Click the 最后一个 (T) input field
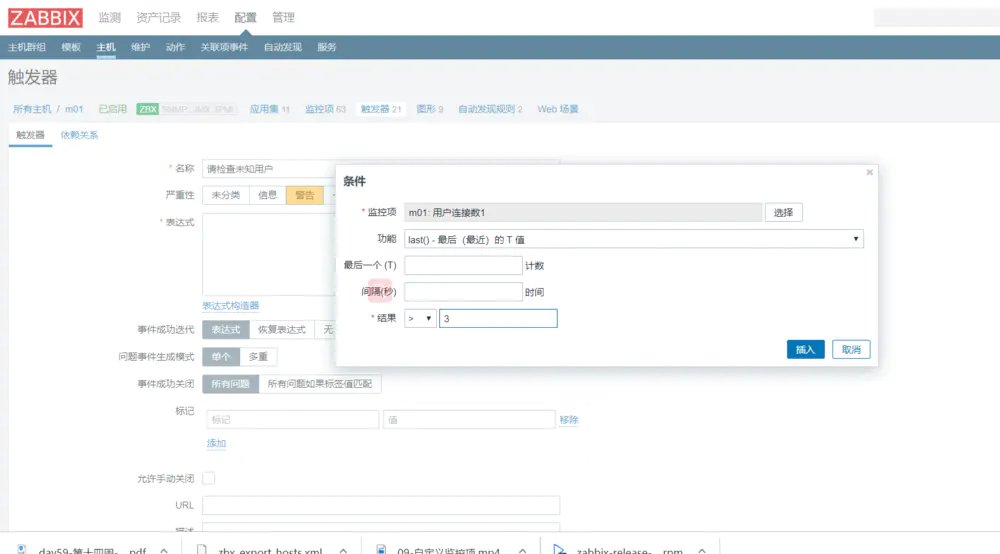 [x=463, y=265]
